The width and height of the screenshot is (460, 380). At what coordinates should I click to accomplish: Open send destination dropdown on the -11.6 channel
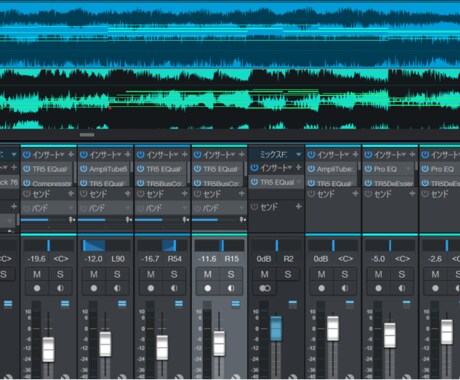click(x=241, y=208)
